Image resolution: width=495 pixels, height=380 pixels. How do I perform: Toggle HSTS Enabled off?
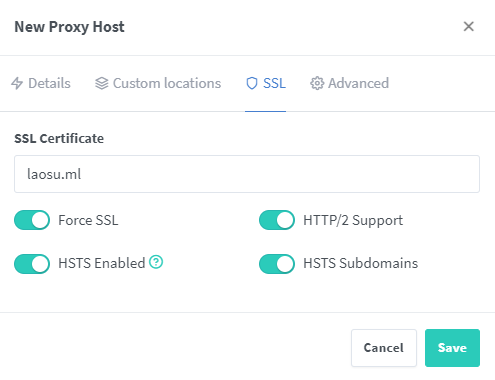[32, 264]
